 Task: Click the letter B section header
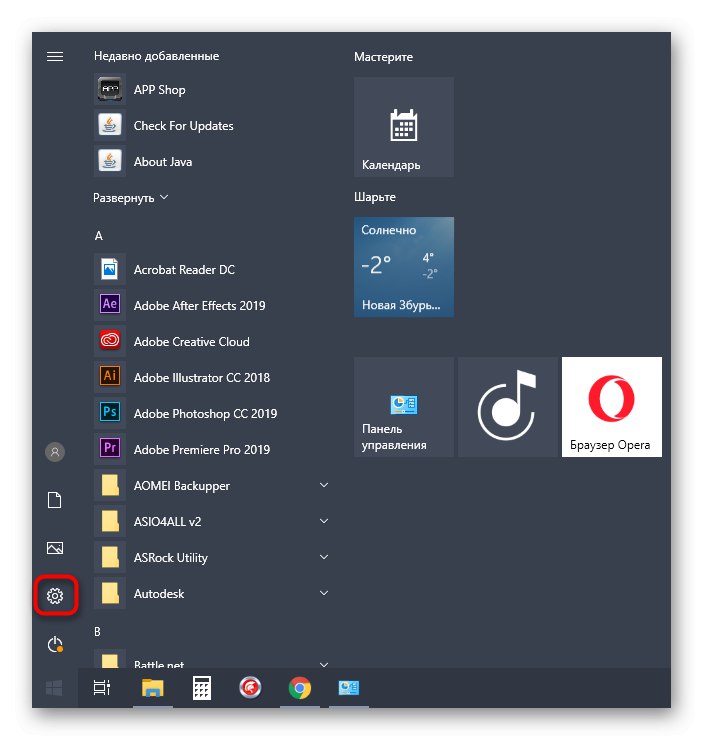tap(98, 631)
